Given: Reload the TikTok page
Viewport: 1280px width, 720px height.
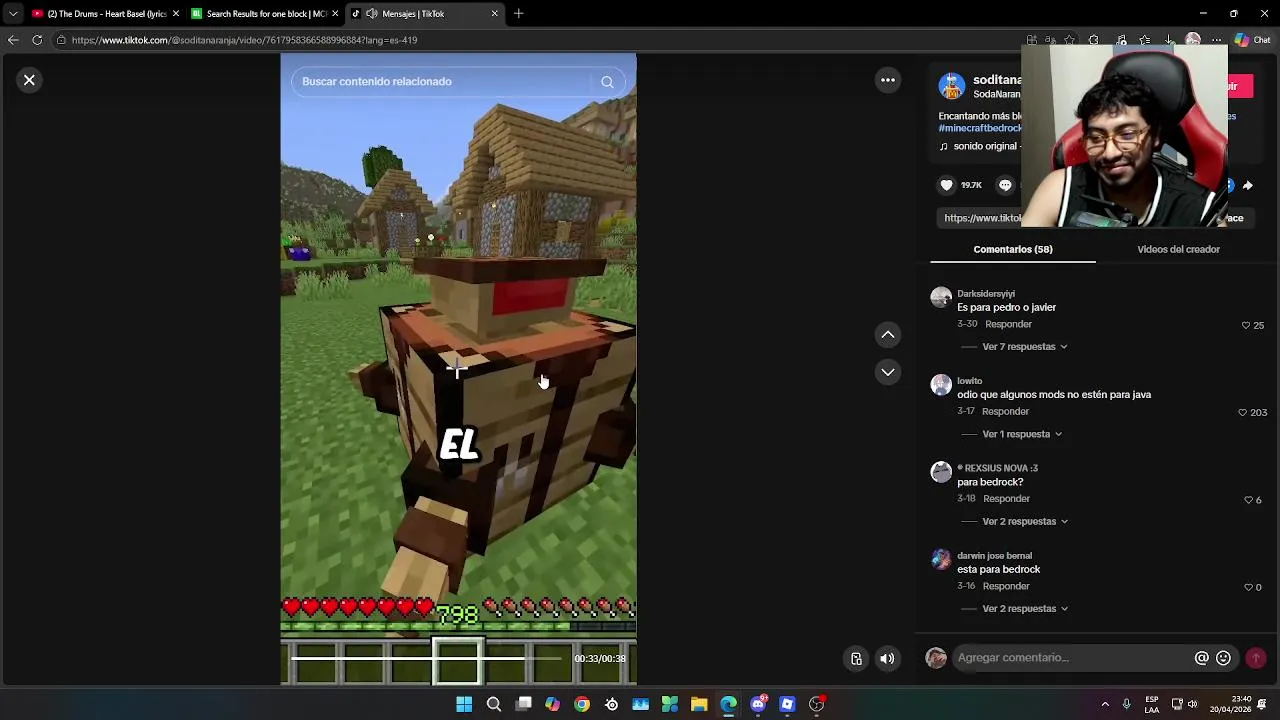Looking at the screenshot, I should click(x=37, y=40).
